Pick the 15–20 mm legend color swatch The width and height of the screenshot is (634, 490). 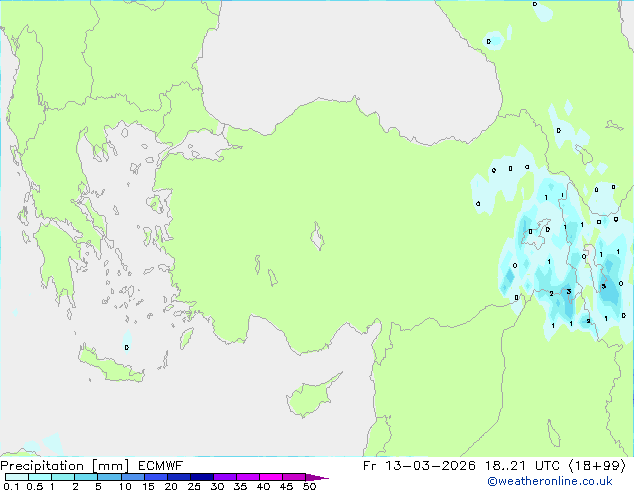point(155,477)
